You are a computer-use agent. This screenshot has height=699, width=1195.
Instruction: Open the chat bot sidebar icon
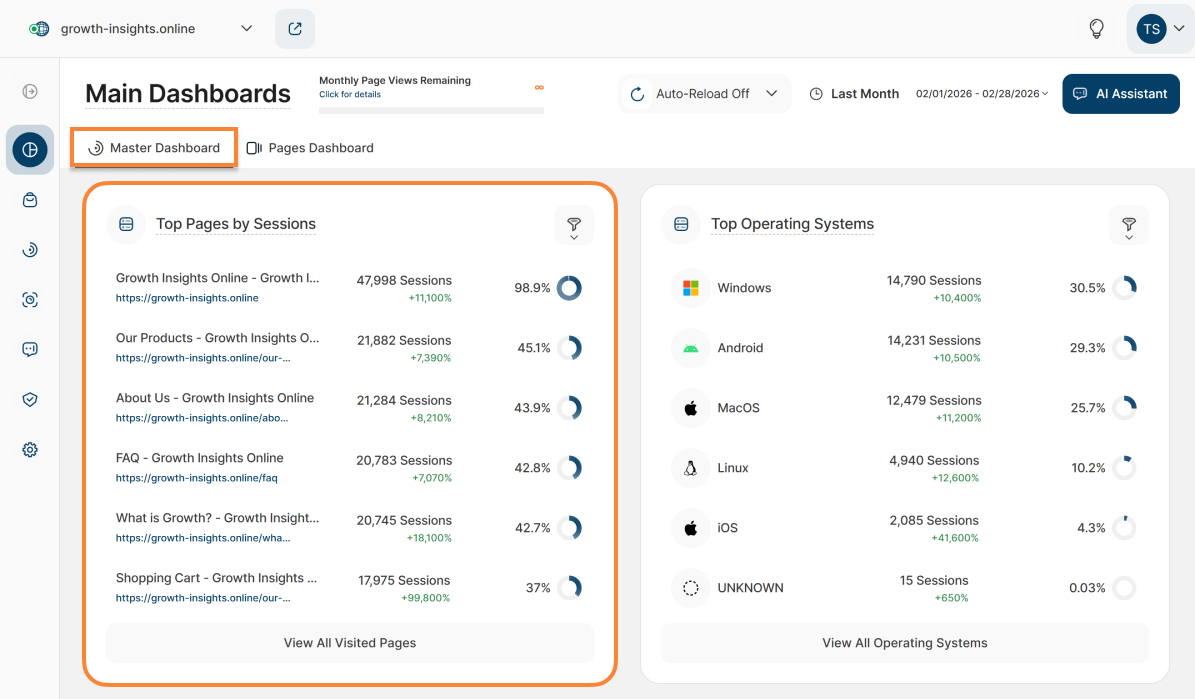tap(30, 350)
